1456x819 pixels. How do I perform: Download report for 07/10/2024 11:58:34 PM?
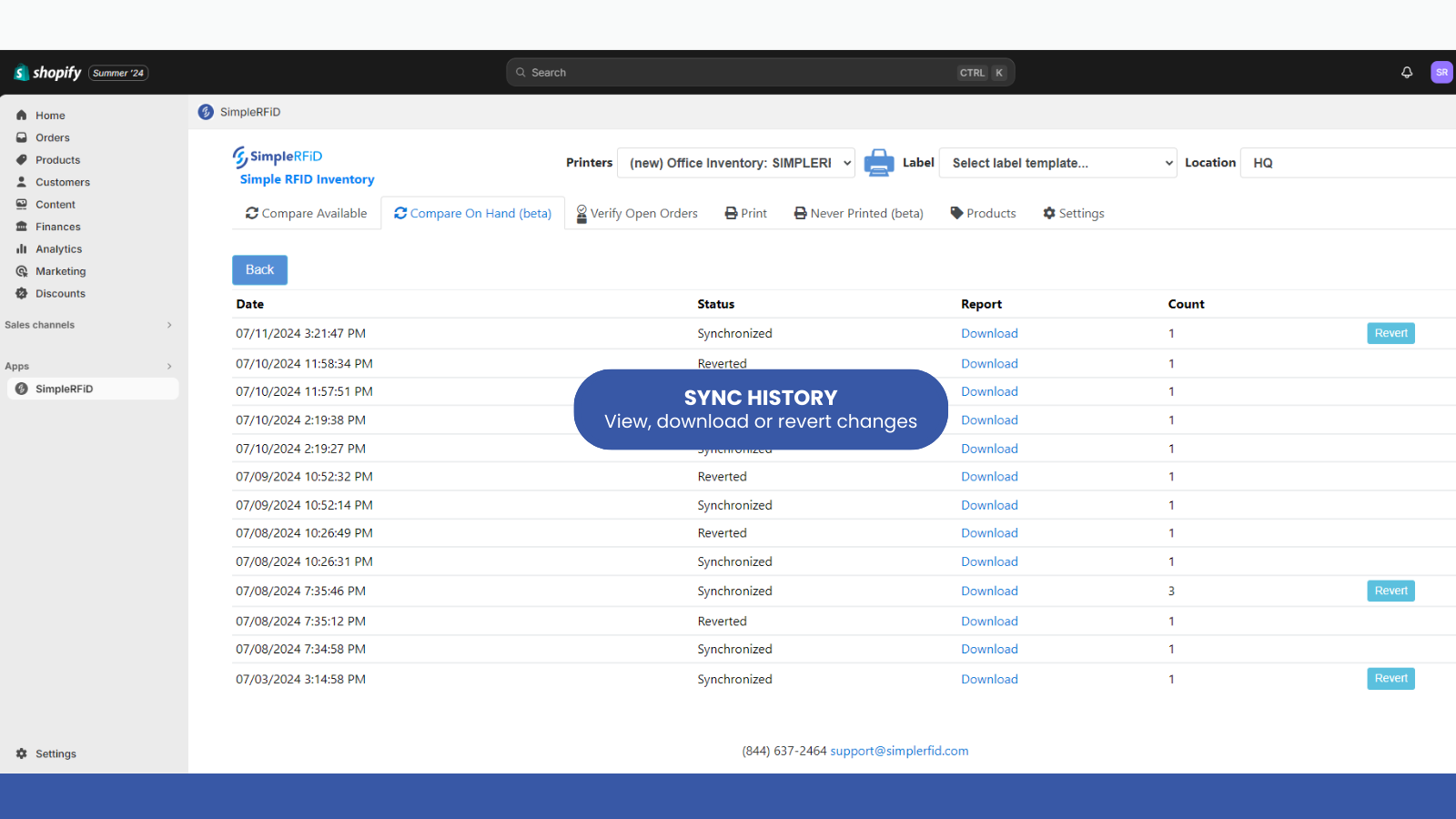pyautogui.click(x=990, y=363)
